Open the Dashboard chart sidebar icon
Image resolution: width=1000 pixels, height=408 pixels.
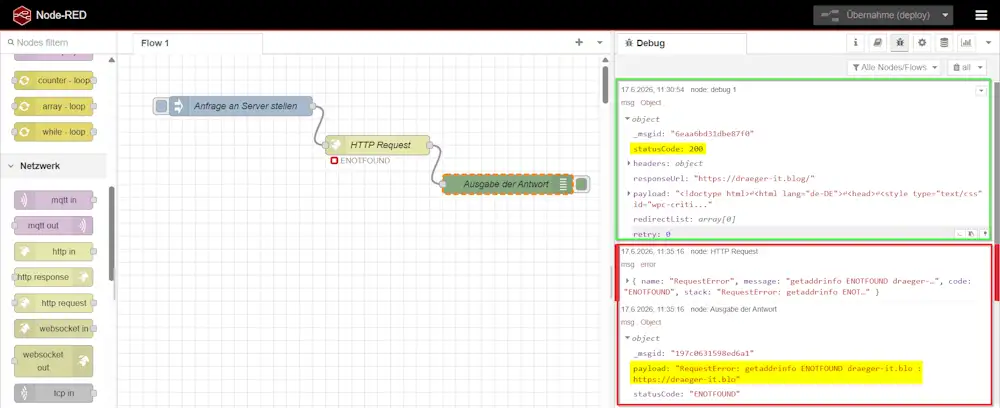tap(967, 43)
